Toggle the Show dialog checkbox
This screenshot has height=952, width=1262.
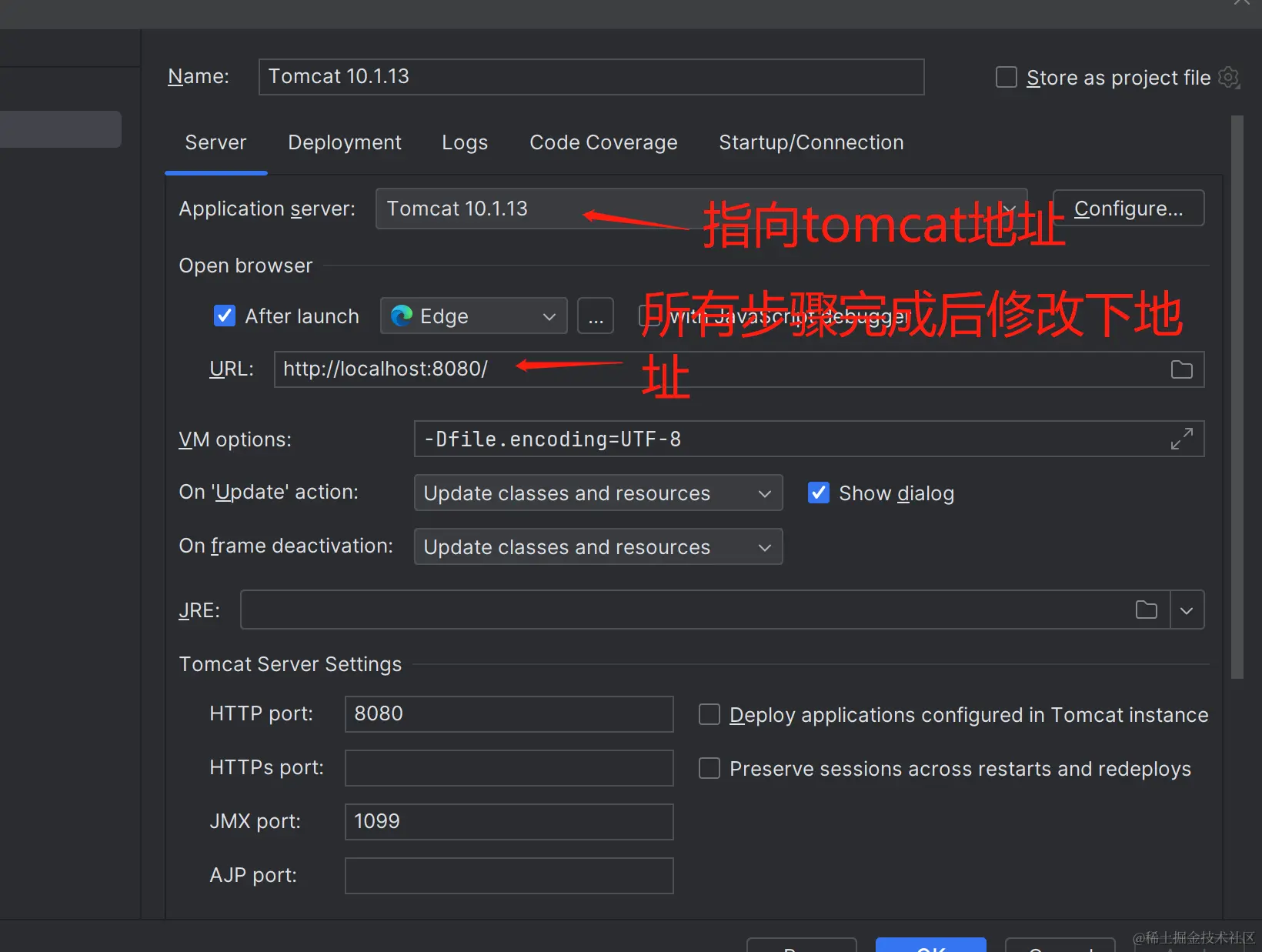pyautogui.click(x=819, y=493)
